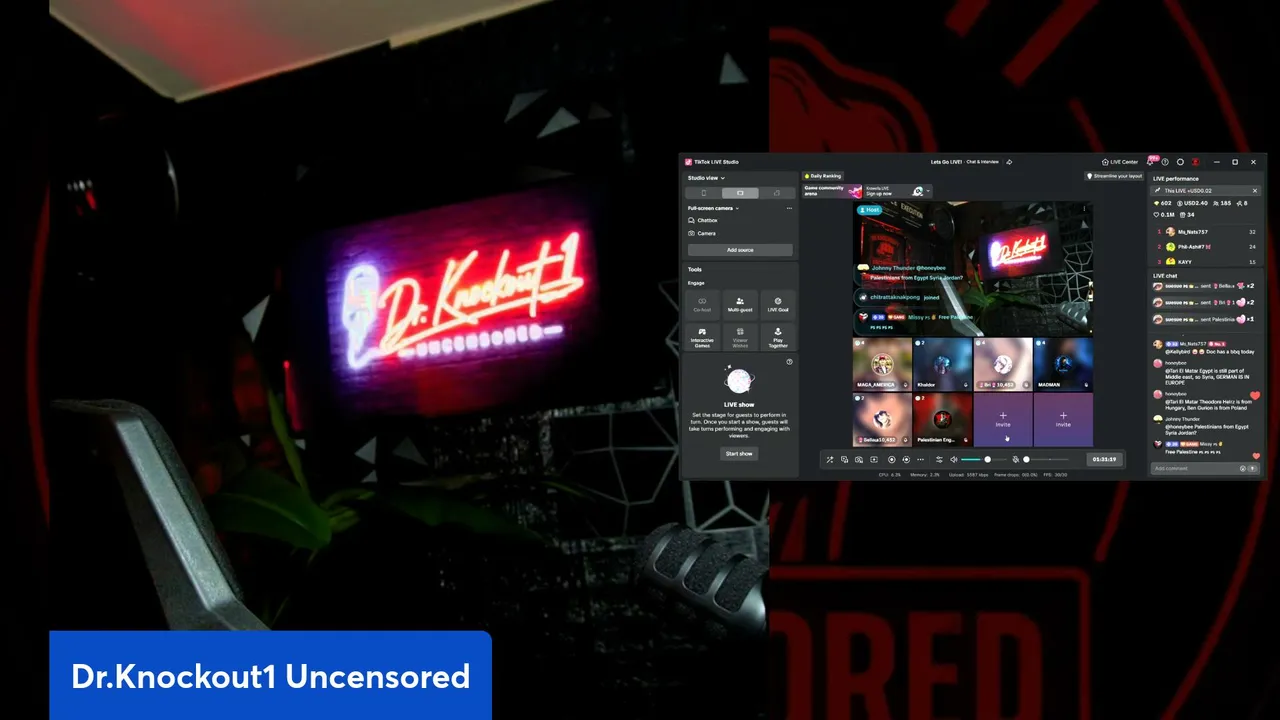Open the Multi-guest tool
The height and width of the screenshot is (720, 1280).
(740, 303)
